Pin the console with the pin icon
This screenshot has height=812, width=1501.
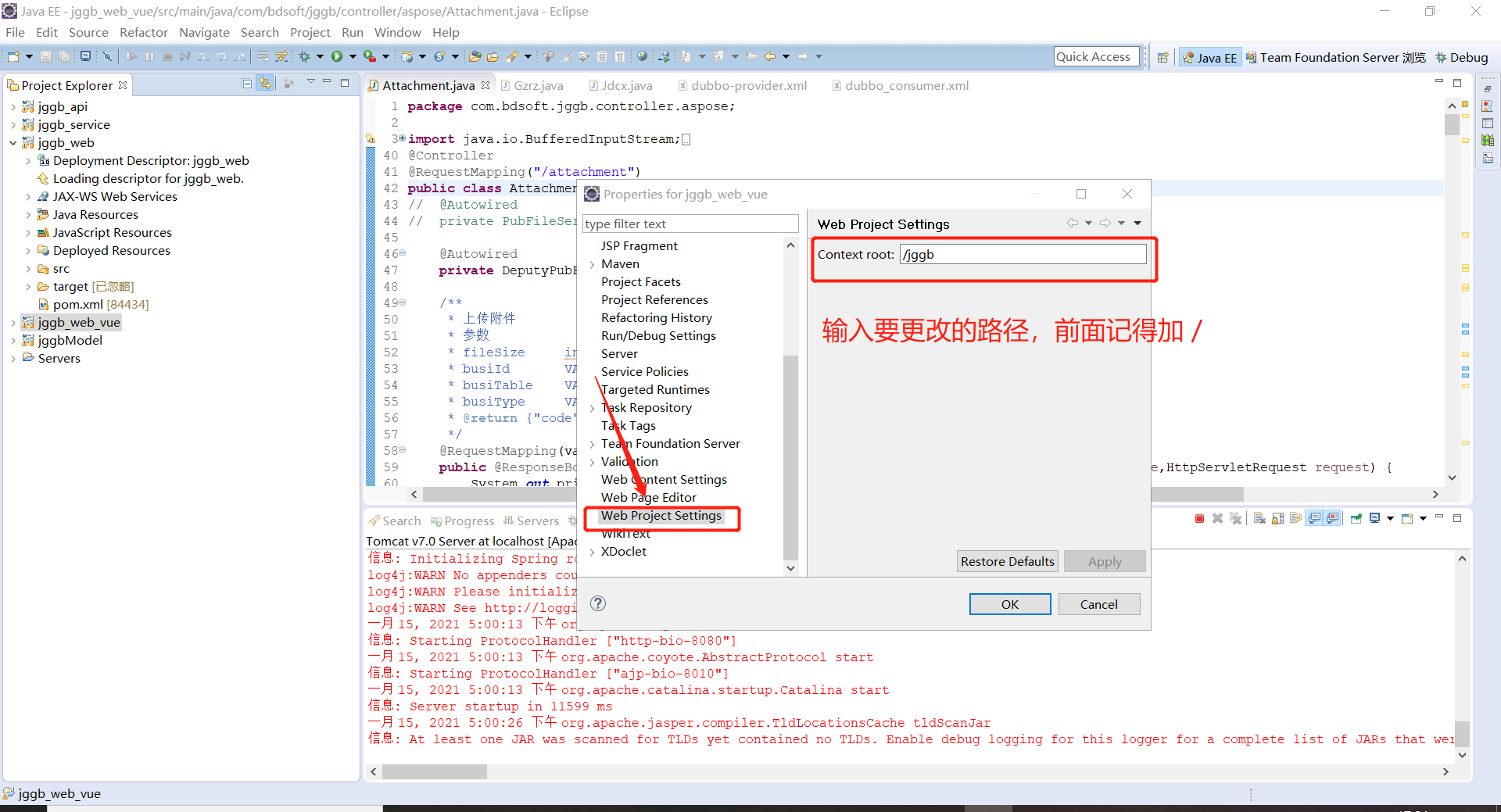pyautogui.click(x=1356, y=517)
